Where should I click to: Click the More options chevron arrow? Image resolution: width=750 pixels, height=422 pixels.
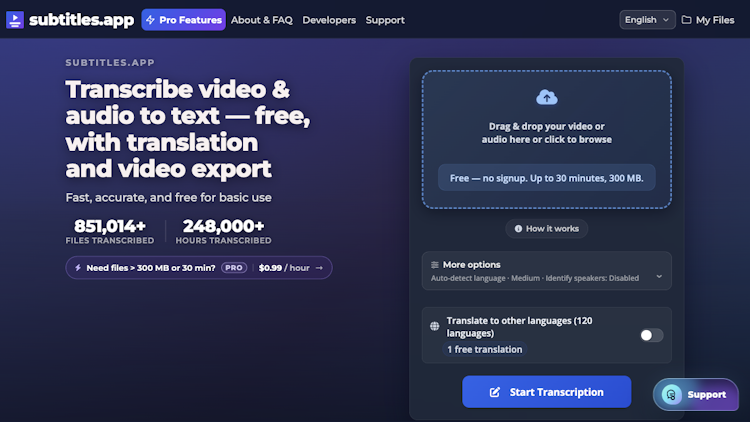tap(659, 277)
